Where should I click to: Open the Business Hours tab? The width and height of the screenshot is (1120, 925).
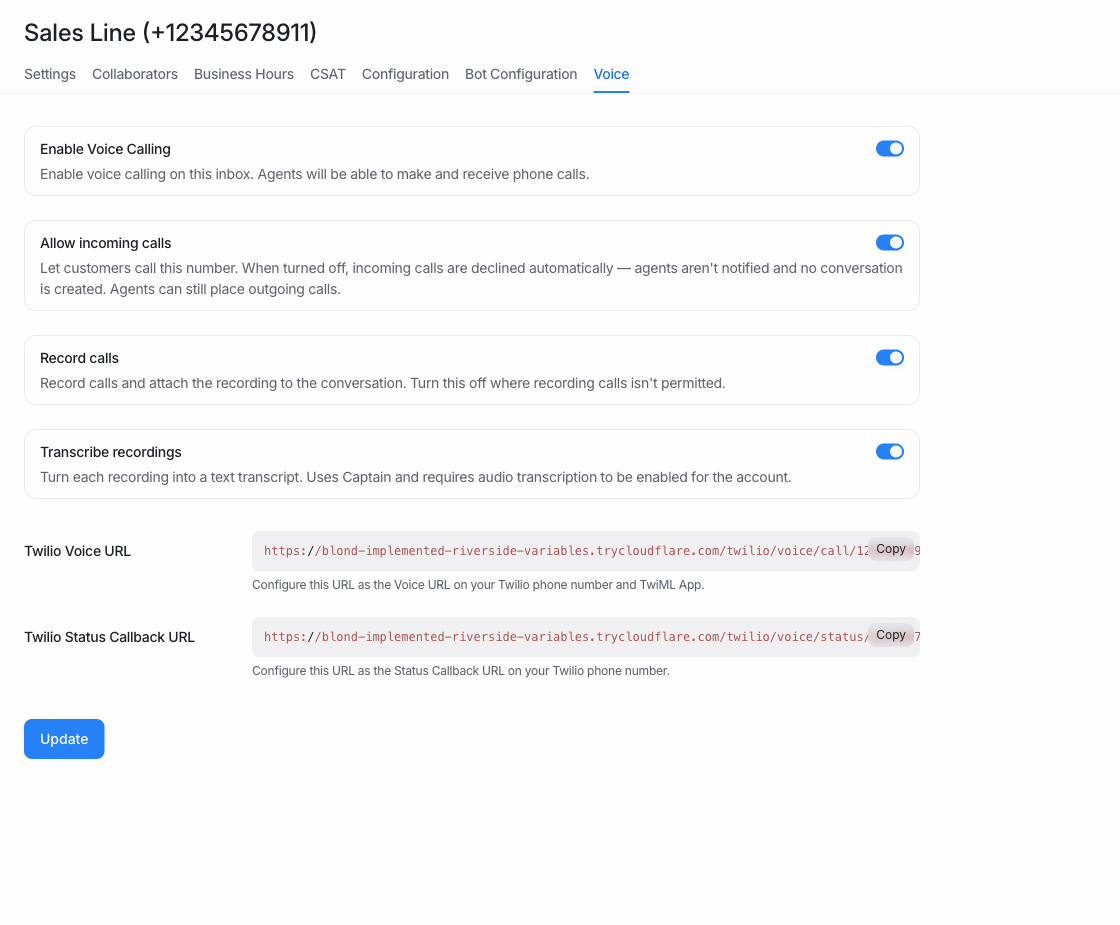click(x=244, y=74)
